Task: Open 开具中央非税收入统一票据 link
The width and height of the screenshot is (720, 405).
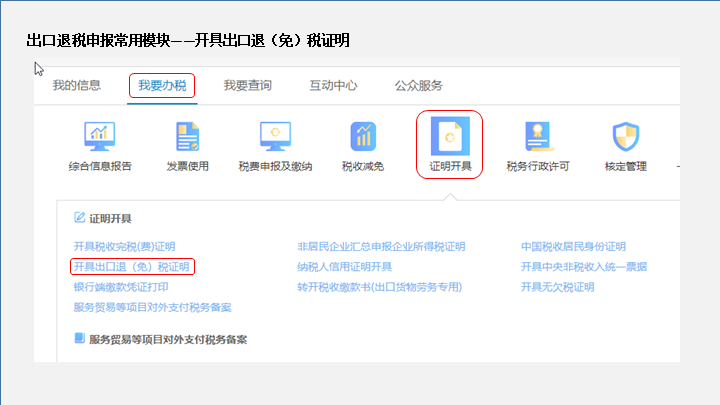Action: (x=584, y=267)
